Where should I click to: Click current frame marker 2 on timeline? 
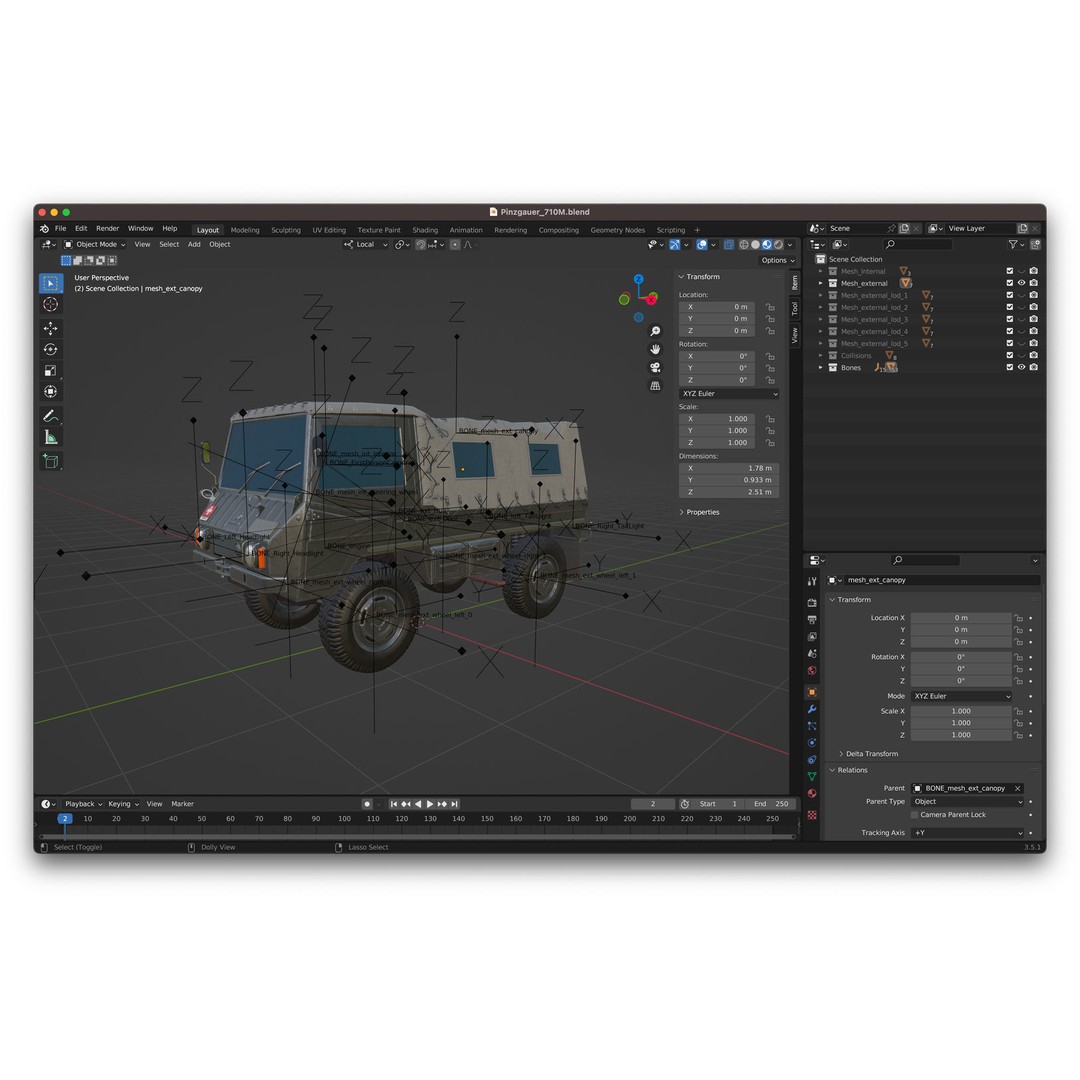tap(65, 819)
